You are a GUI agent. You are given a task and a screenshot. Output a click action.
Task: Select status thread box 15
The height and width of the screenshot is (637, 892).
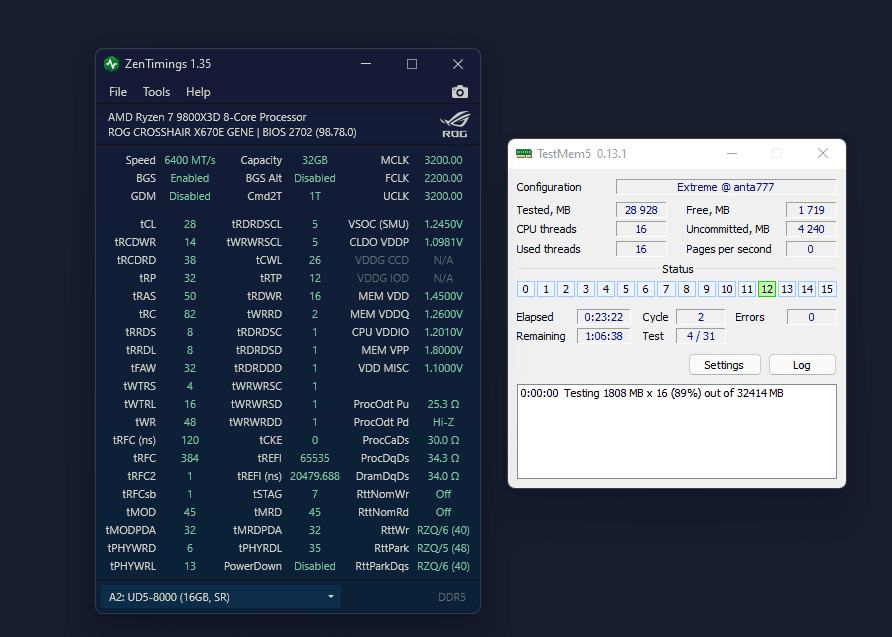827,289
